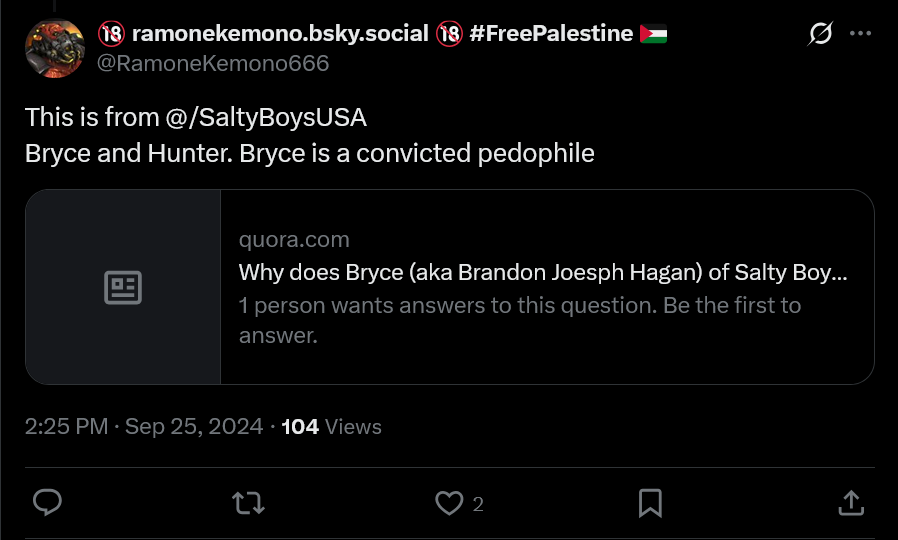Open the @RamoneKemono666 handle link
898x540 pixels.
tap(213, 64)
